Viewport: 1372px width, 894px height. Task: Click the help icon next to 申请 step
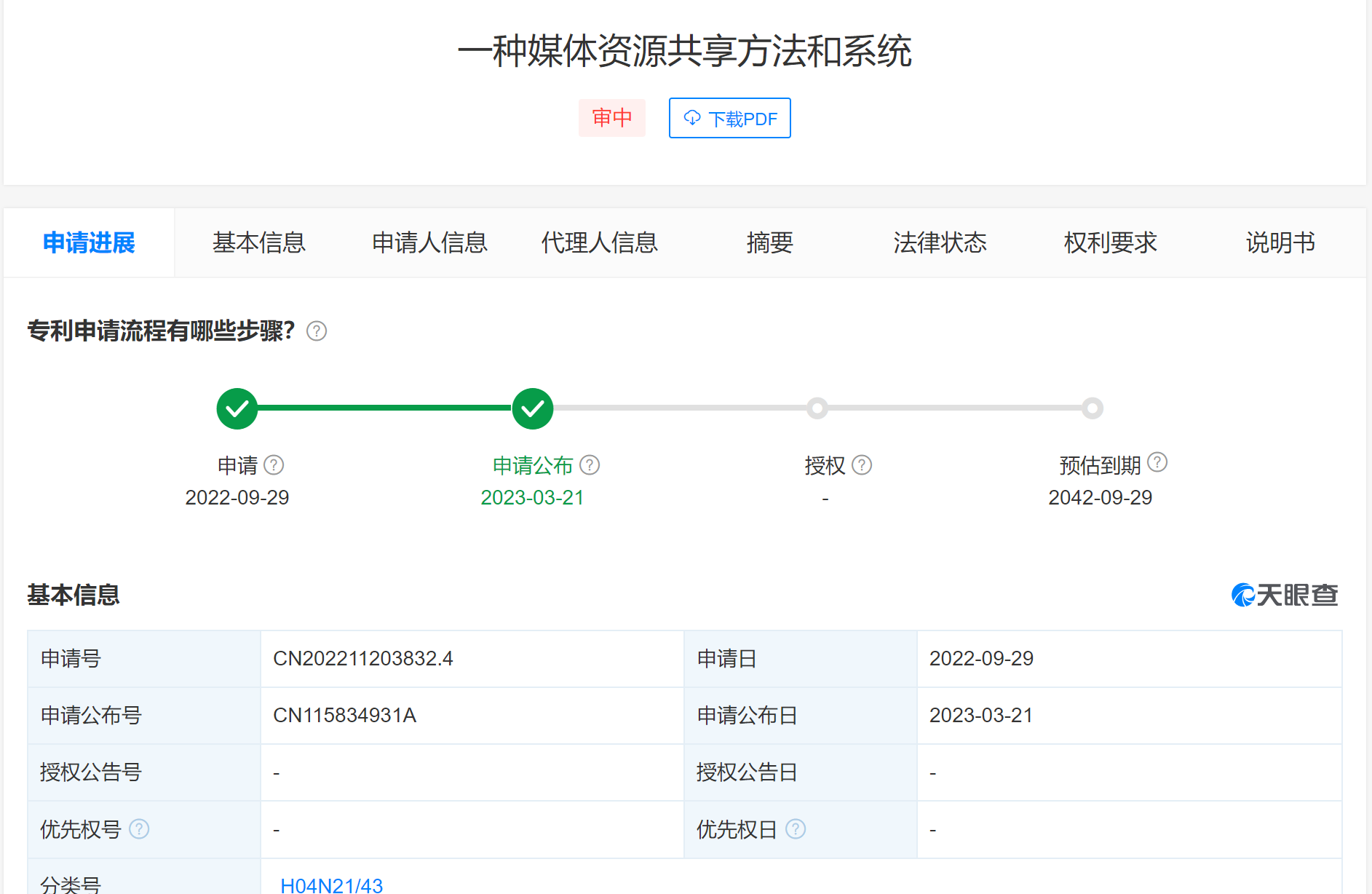(274, 464)
